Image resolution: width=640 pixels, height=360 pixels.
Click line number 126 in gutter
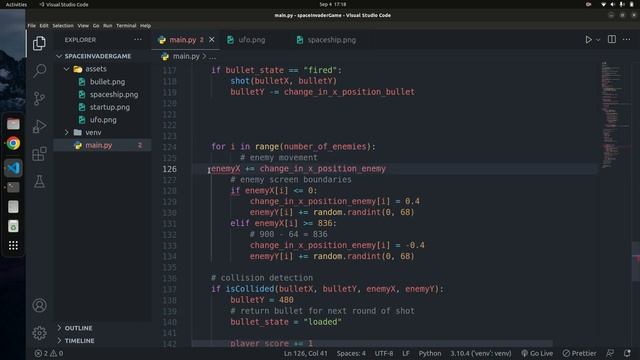[x=169, y=169]
